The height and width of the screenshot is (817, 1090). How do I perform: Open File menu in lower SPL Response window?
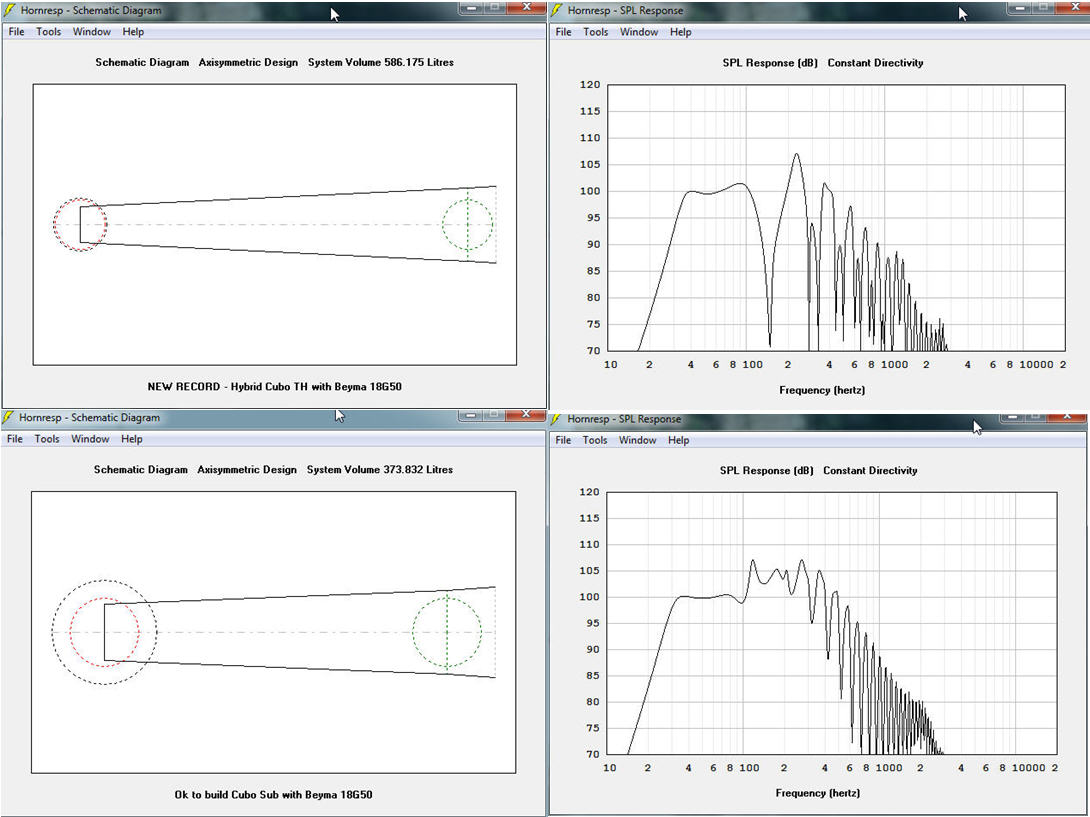[563, 440]
